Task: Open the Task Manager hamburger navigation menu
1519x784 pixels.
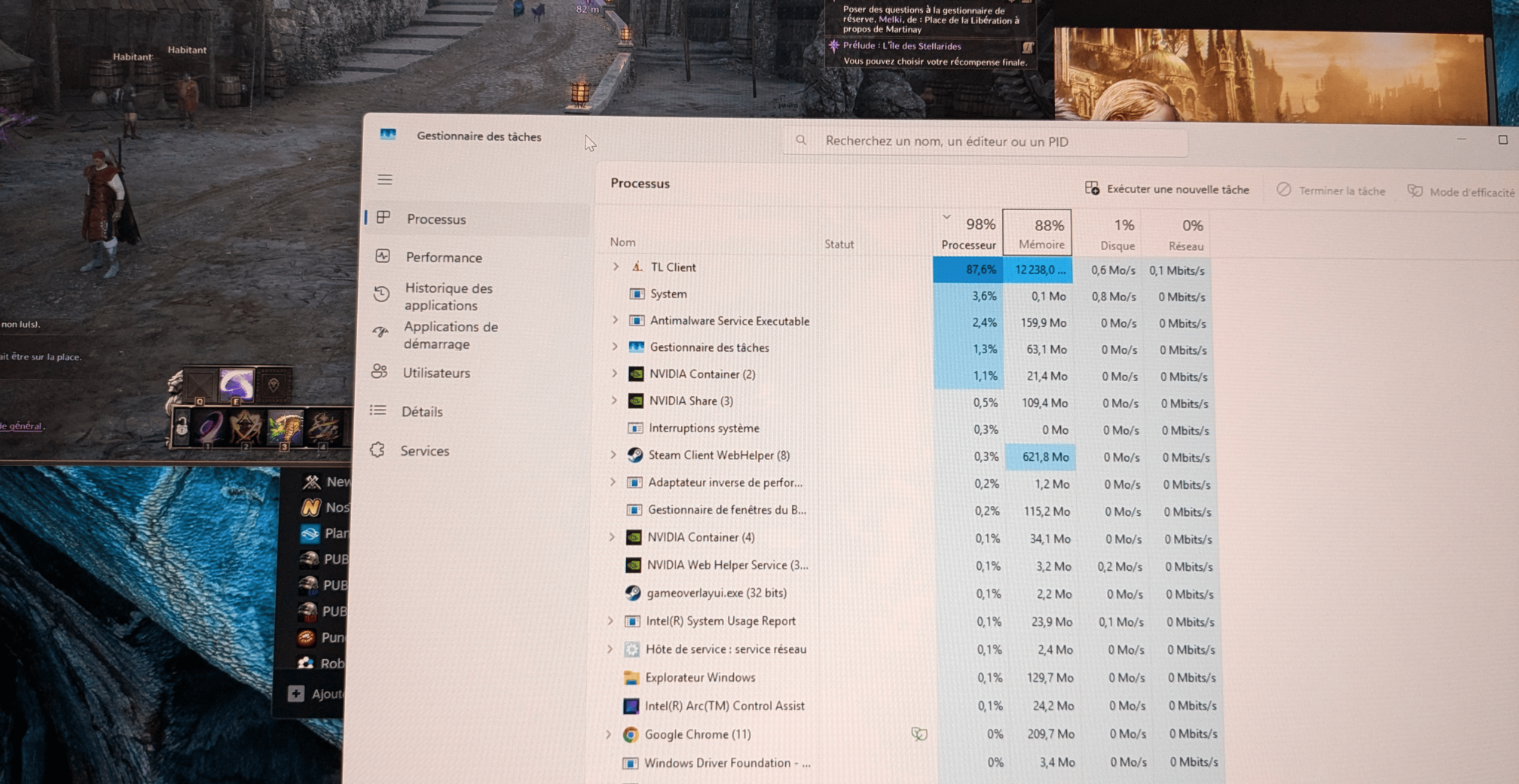Action: click(x=385, y=179)
